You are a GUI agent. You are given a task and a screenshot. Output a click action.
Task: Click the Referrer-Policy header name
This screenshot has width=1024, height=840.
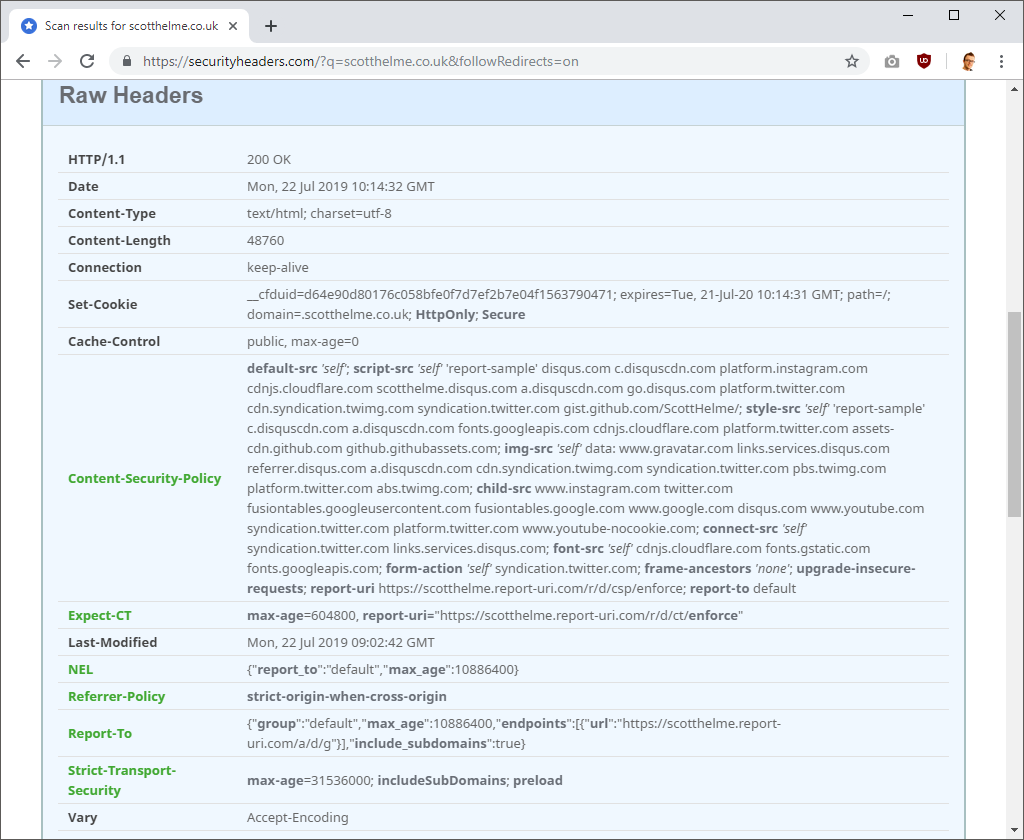pyautogui.click(x=116, y=696)
